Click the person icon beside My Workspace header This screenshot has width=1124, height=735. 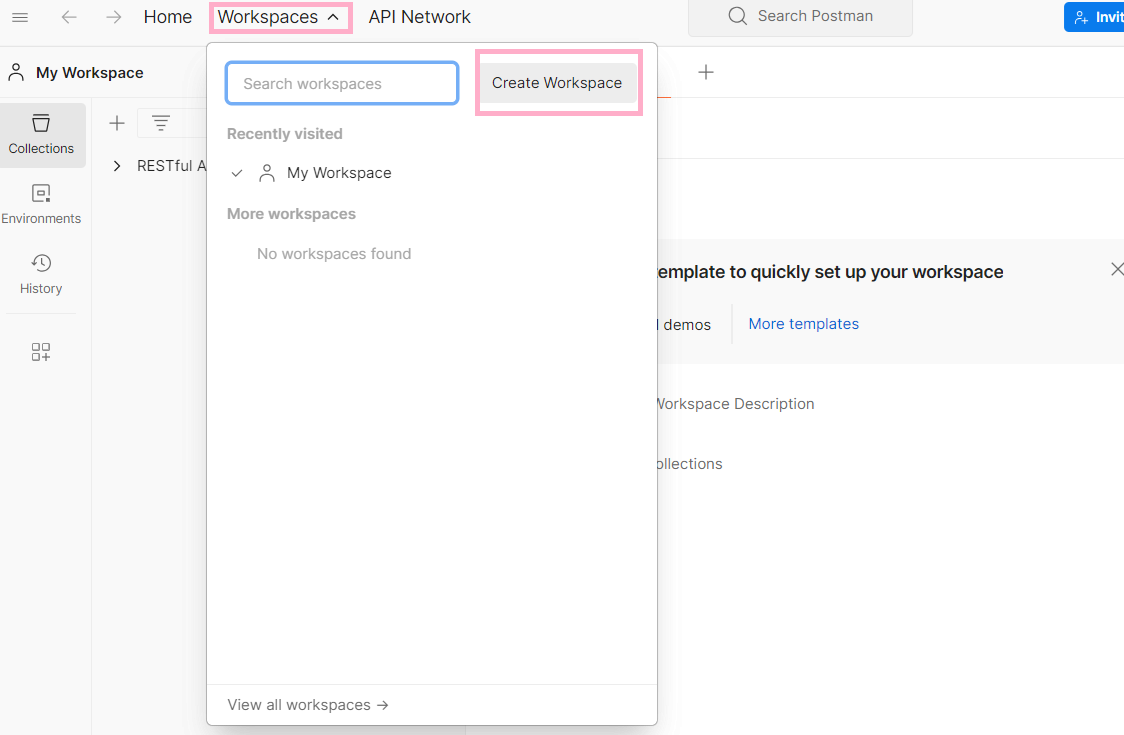(x=16, y=72)
